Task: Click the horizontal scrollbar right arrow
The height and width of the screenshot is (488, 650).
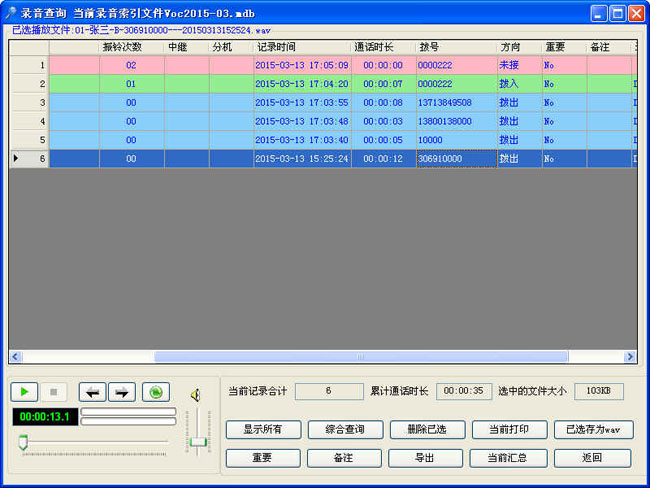Action: [x=630, y=356]
